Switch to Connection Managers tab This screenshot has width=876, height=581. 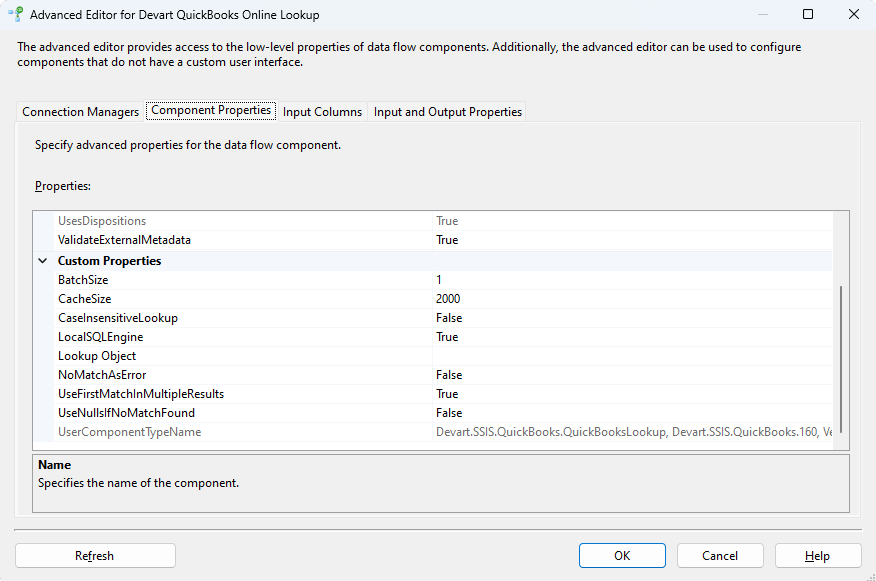click(x=81, y=112)
